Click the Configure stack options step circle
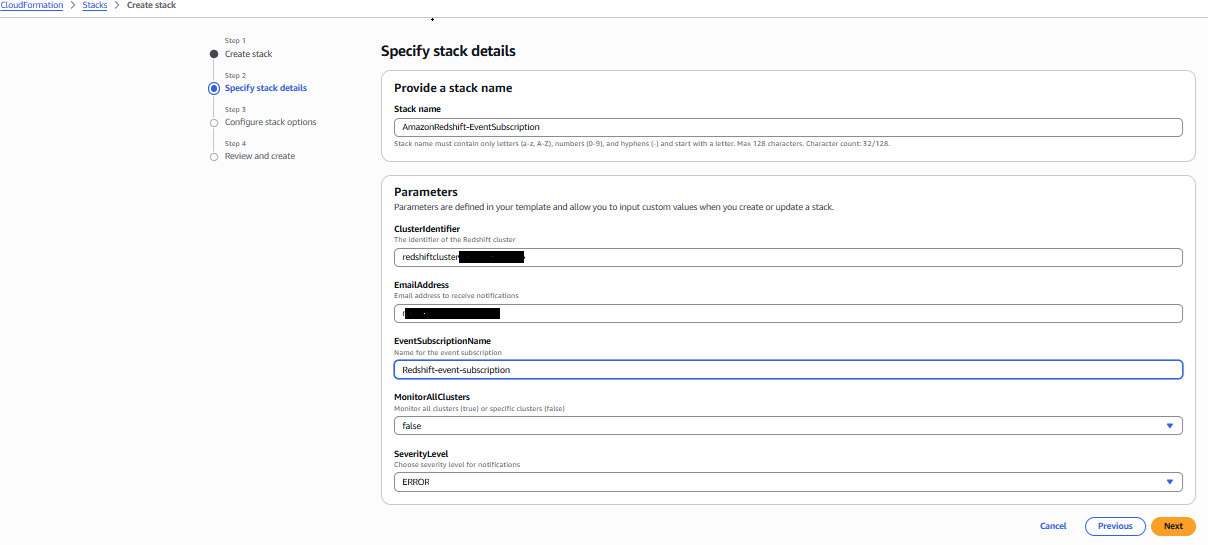The image size is (1208, 545). tap(214, 123)
